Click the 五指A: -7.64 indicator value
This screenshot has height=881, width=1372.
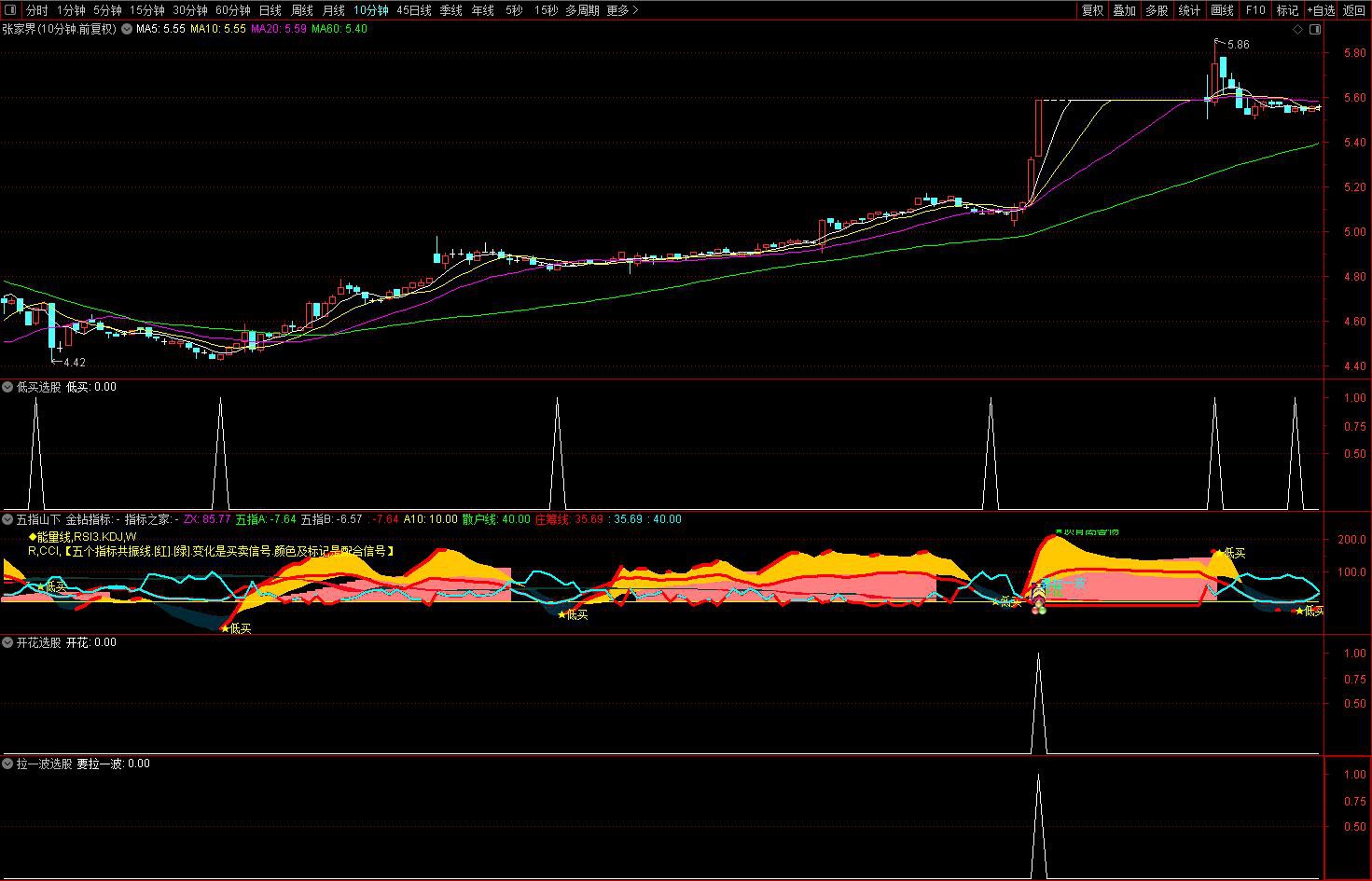click(x=266, y=518)
